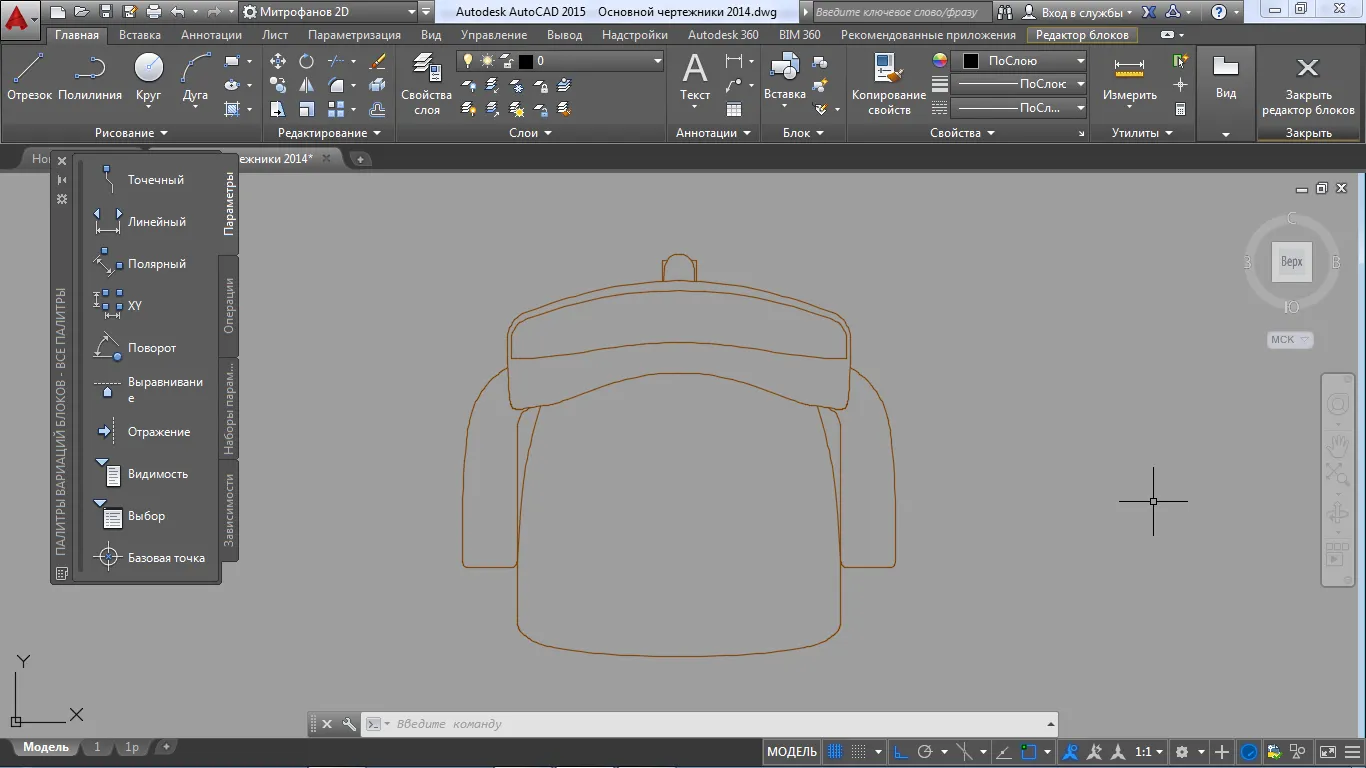Viewport: 1366px width, 768px height.
Task: Expand the Рисование panel
Action: [131, 133]
